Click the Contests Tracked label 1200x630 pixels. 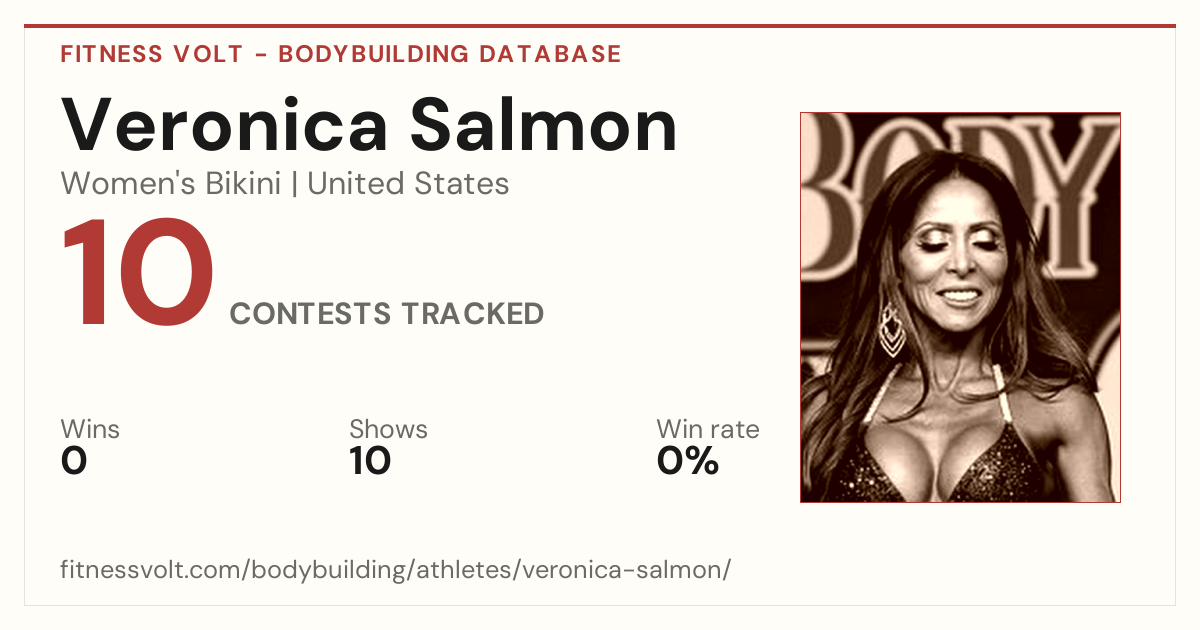(387, 314)
